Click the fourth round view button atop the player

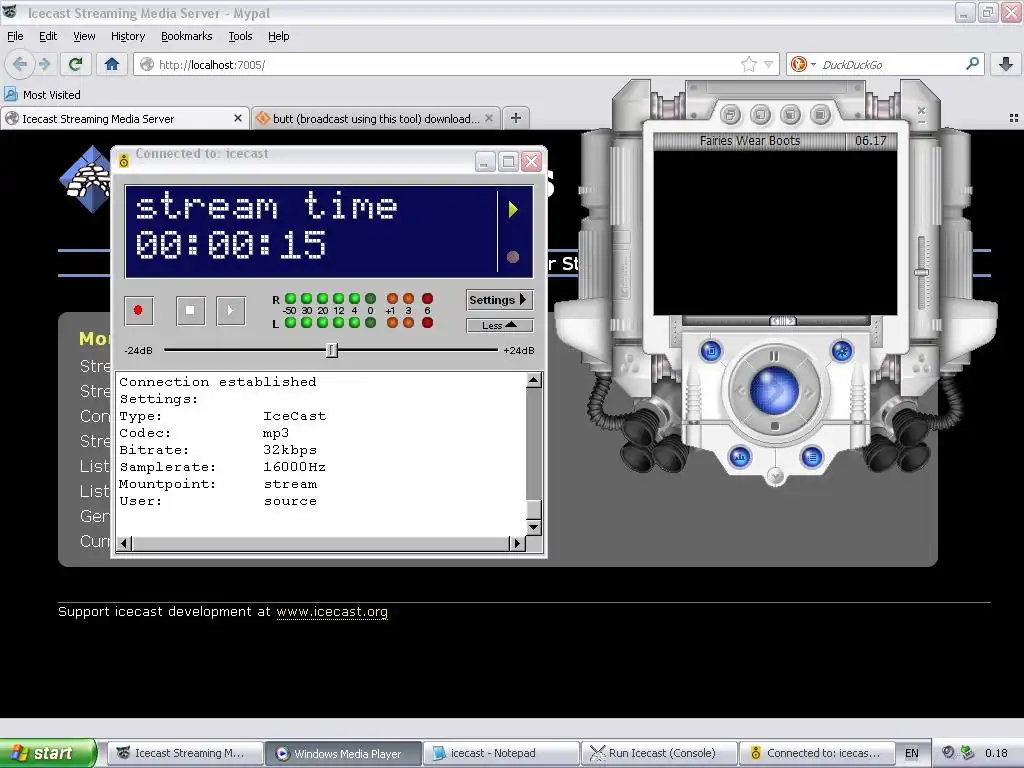(820, 116)
